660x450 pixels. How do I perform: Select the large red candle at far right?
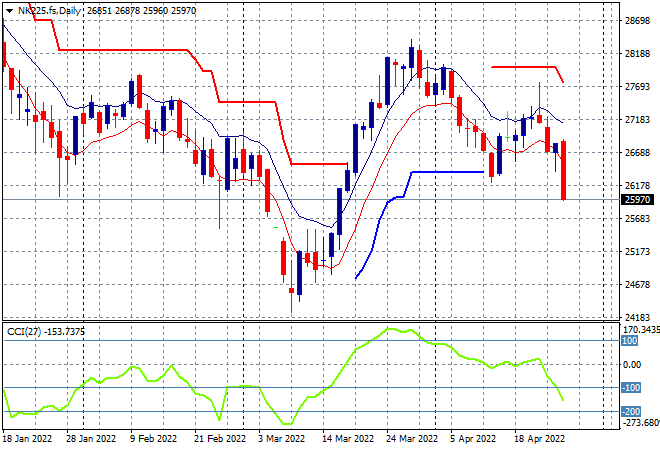(564, 170)
